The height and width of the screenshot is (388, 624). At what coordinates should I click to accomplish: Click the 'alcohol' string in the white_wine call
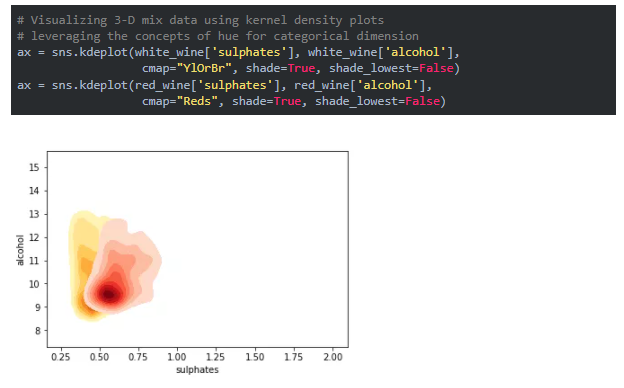(415, 53)
